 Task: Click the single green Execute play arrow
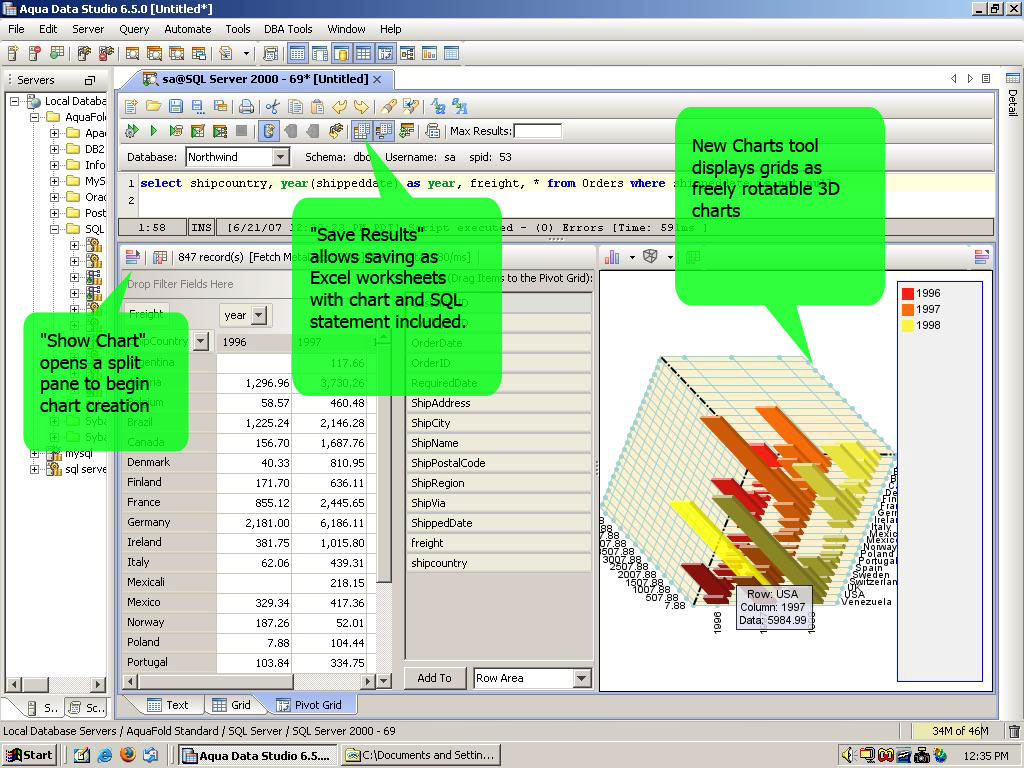pyautogui.click(x=153, y=131)
